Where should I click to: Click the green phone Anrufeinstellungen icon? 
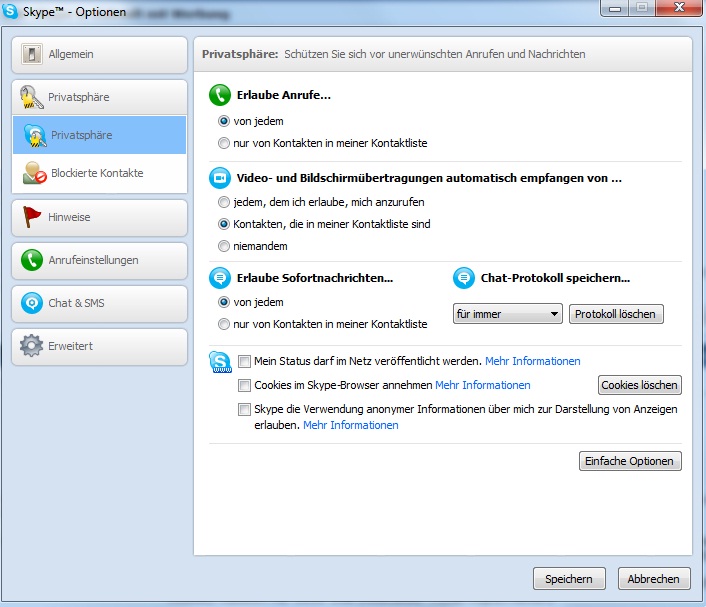point(32,260)
